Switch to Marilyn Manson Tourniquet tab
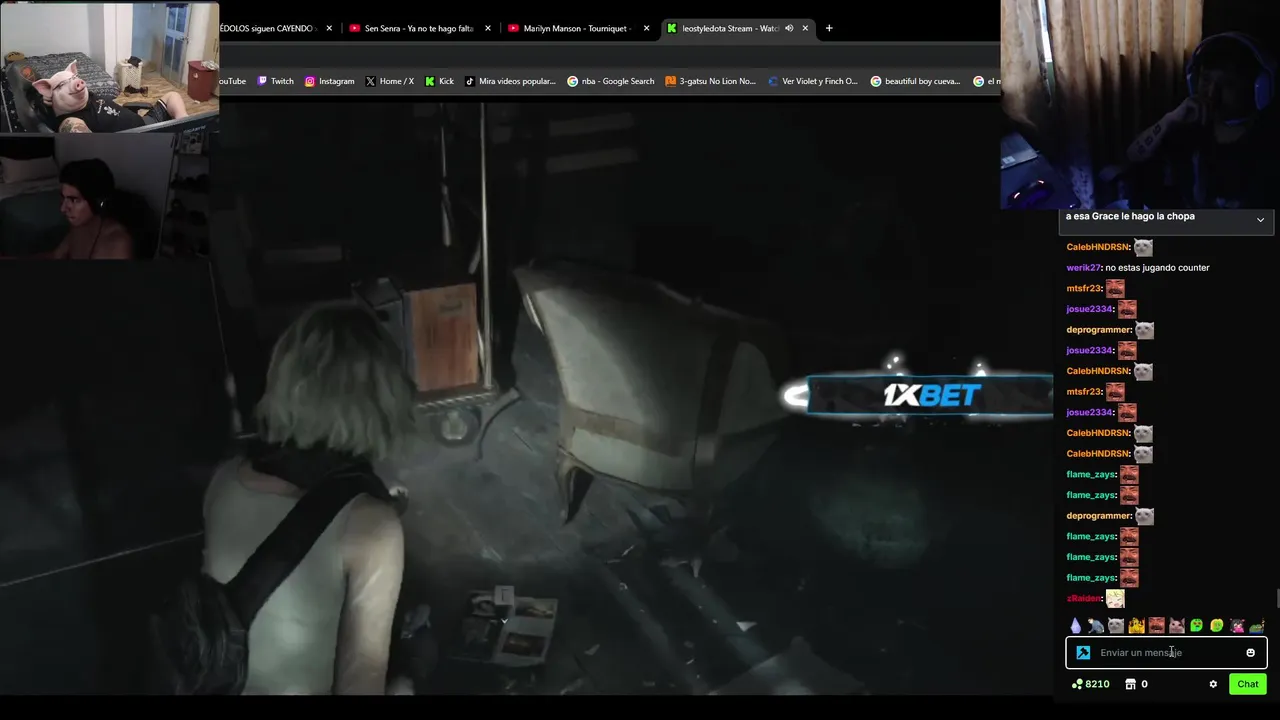The image size is (1280, 720). point(579,28)
